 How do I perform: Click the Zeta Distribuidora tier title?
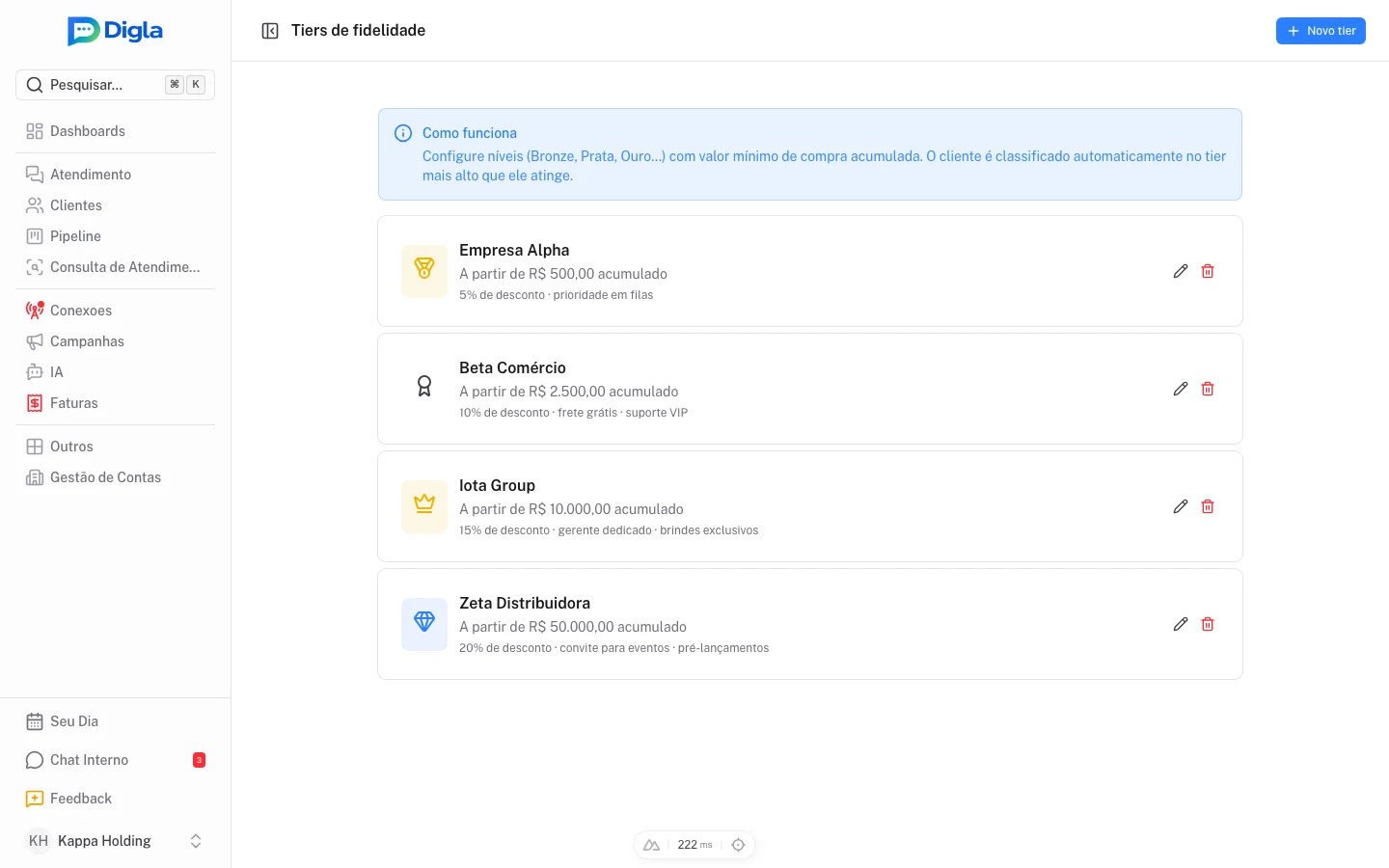pyautogui.click(x=525, y=603)
